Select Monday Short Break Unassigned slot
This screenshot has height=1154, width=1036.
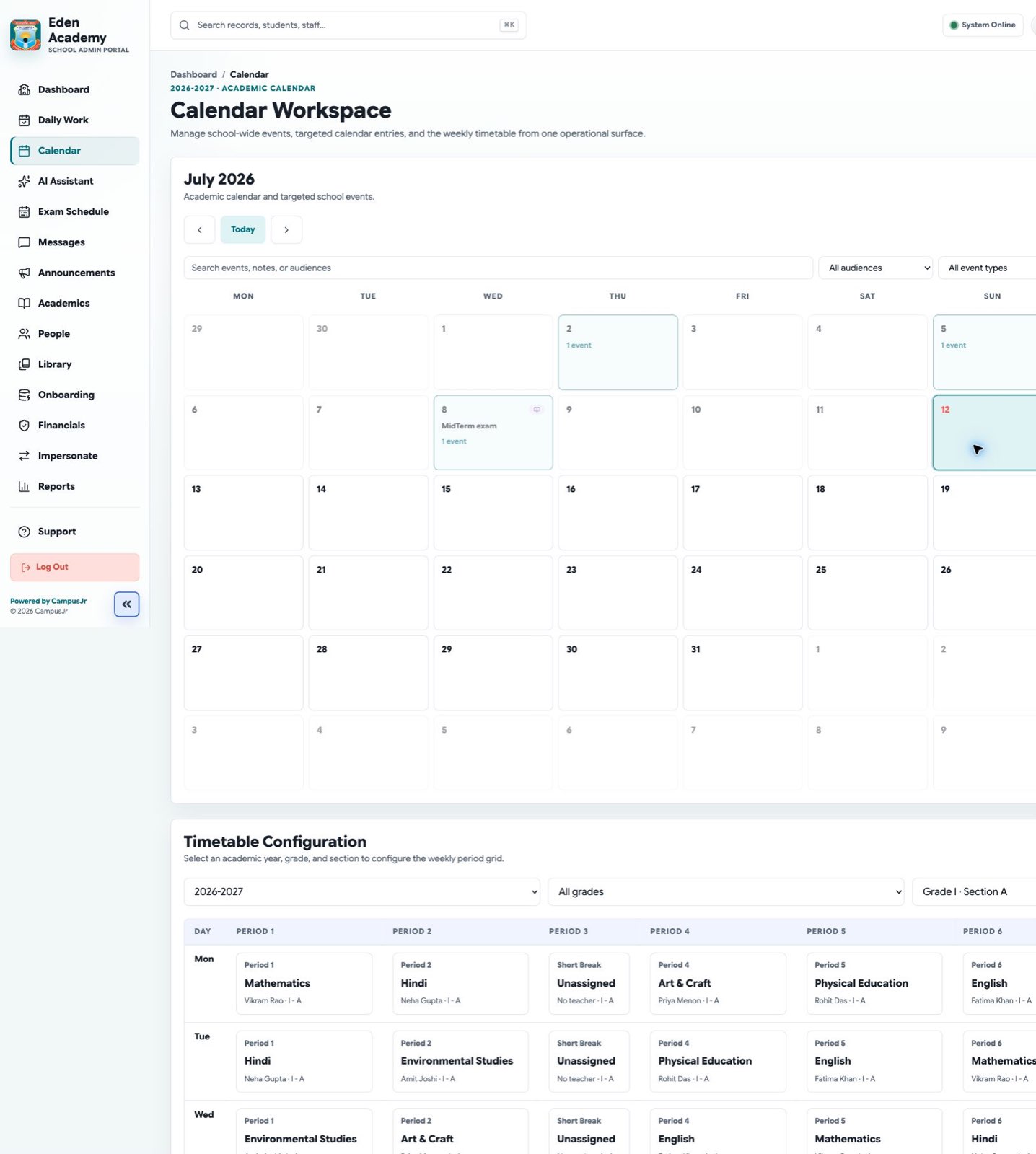pyautogui.click(x=589, y=984)
